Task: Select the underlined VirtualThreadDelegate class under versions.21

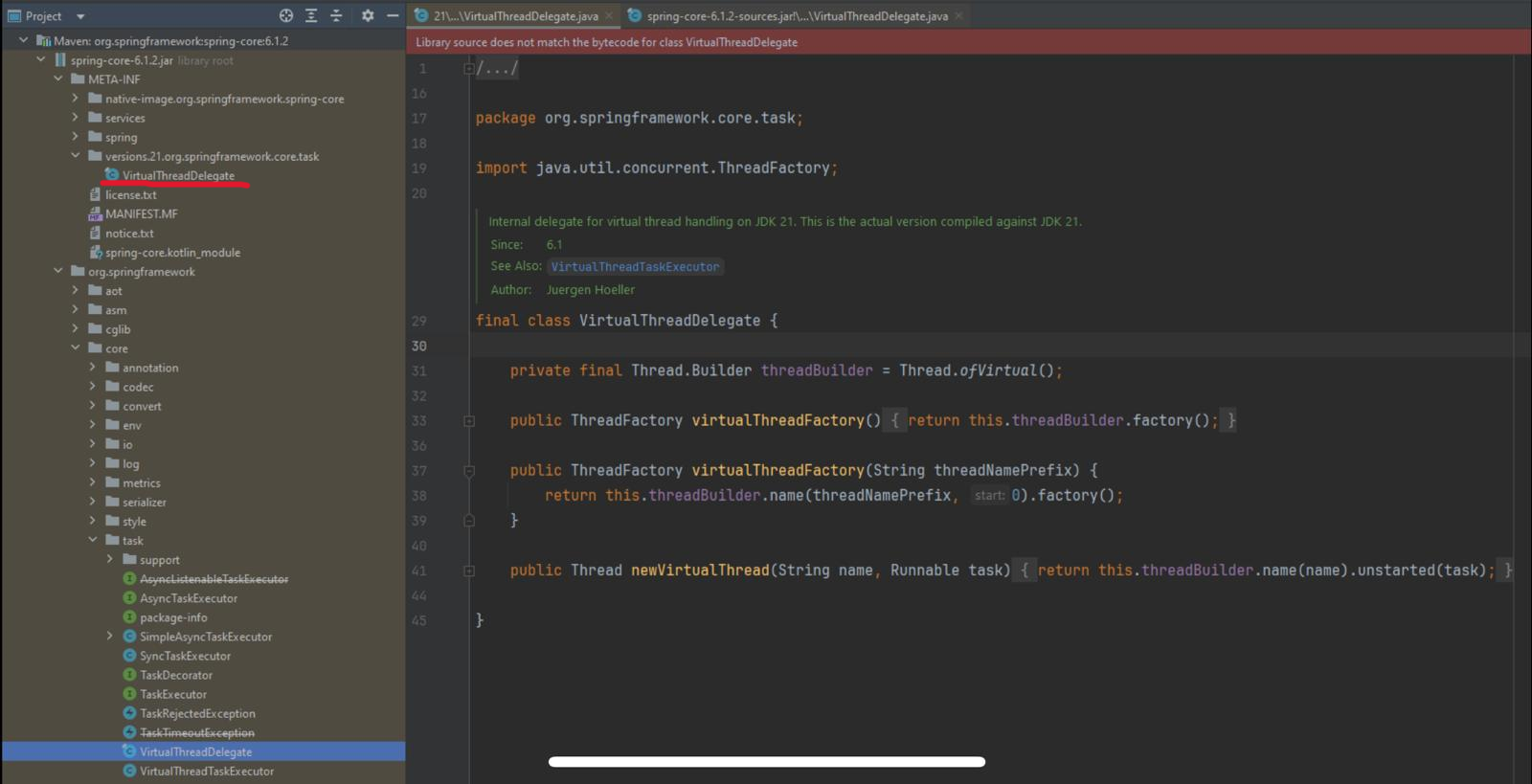Action: tap(178, 175)
